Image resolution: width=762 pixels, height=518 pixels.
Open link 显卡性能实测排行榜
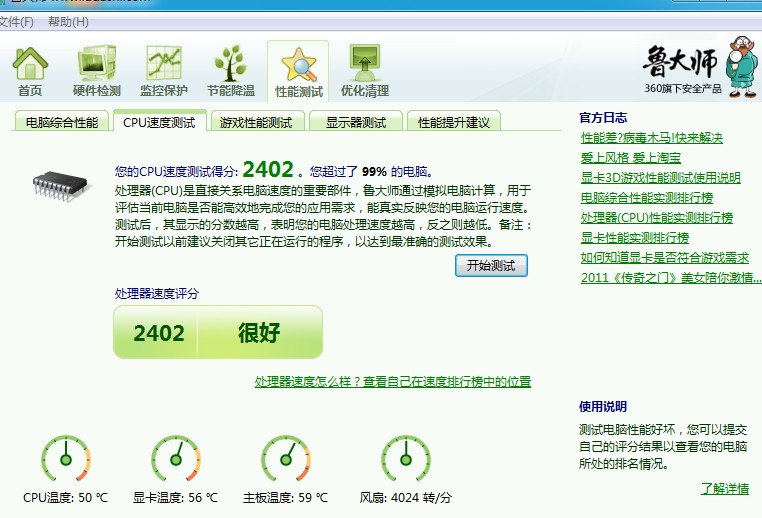(635, 238)
